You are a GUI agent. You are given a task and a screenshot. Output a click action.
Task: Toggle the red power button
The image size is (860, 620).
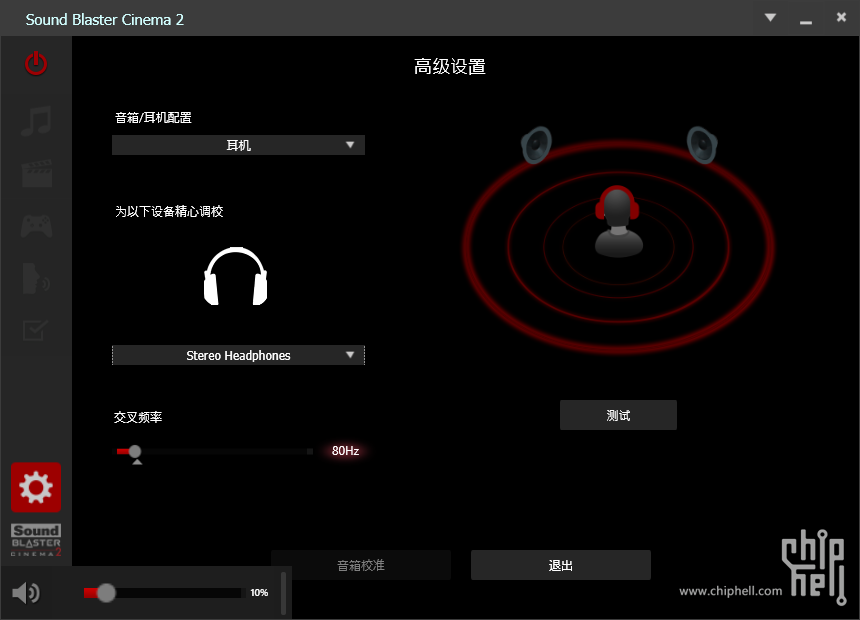pyautogui.click(x=36, y=64)
